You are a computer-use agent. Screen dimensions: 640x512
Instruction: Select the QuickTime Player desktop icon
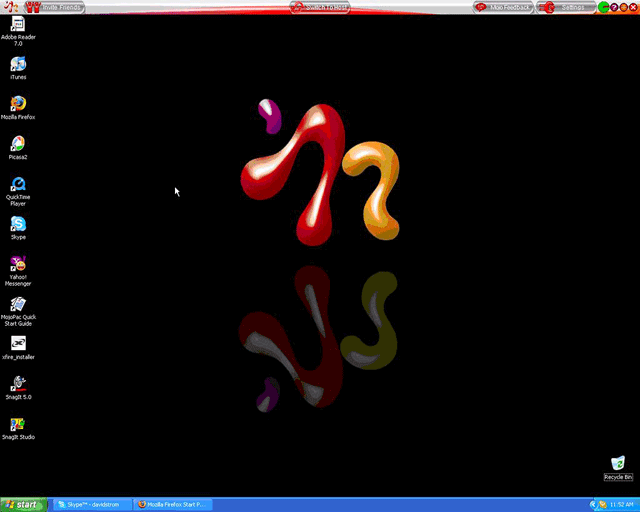pos(18,191)
